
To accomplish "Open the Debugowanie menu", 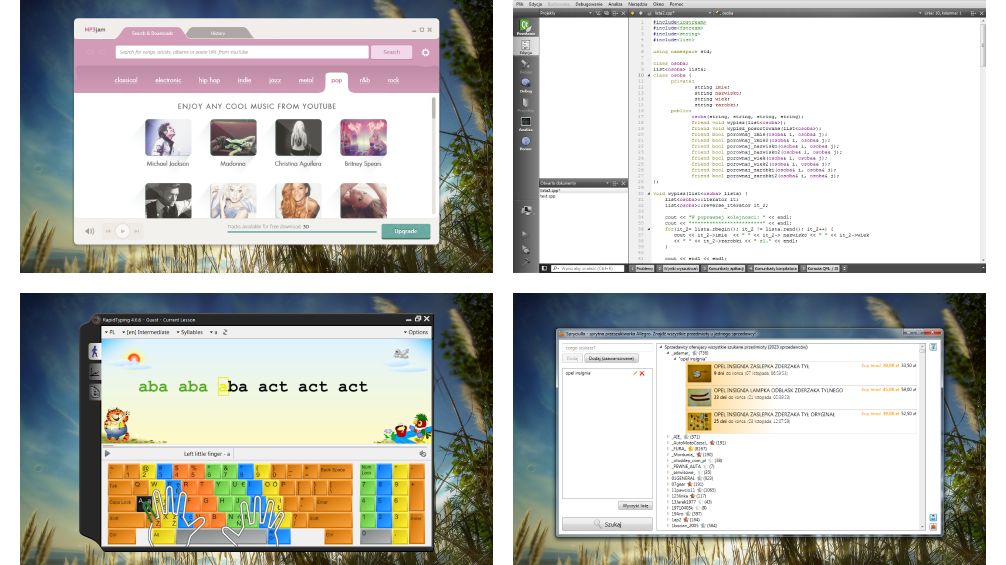I will (588, 4).
